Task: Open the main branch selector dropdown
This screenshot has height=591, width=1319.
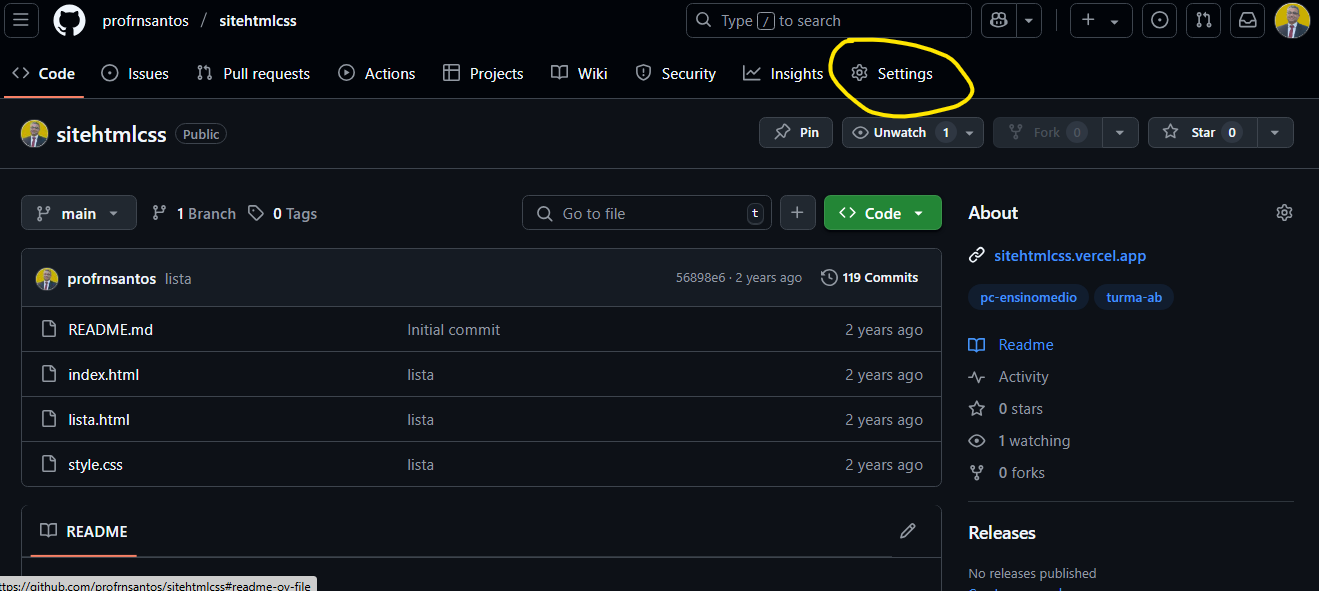Action: (77, 213)
